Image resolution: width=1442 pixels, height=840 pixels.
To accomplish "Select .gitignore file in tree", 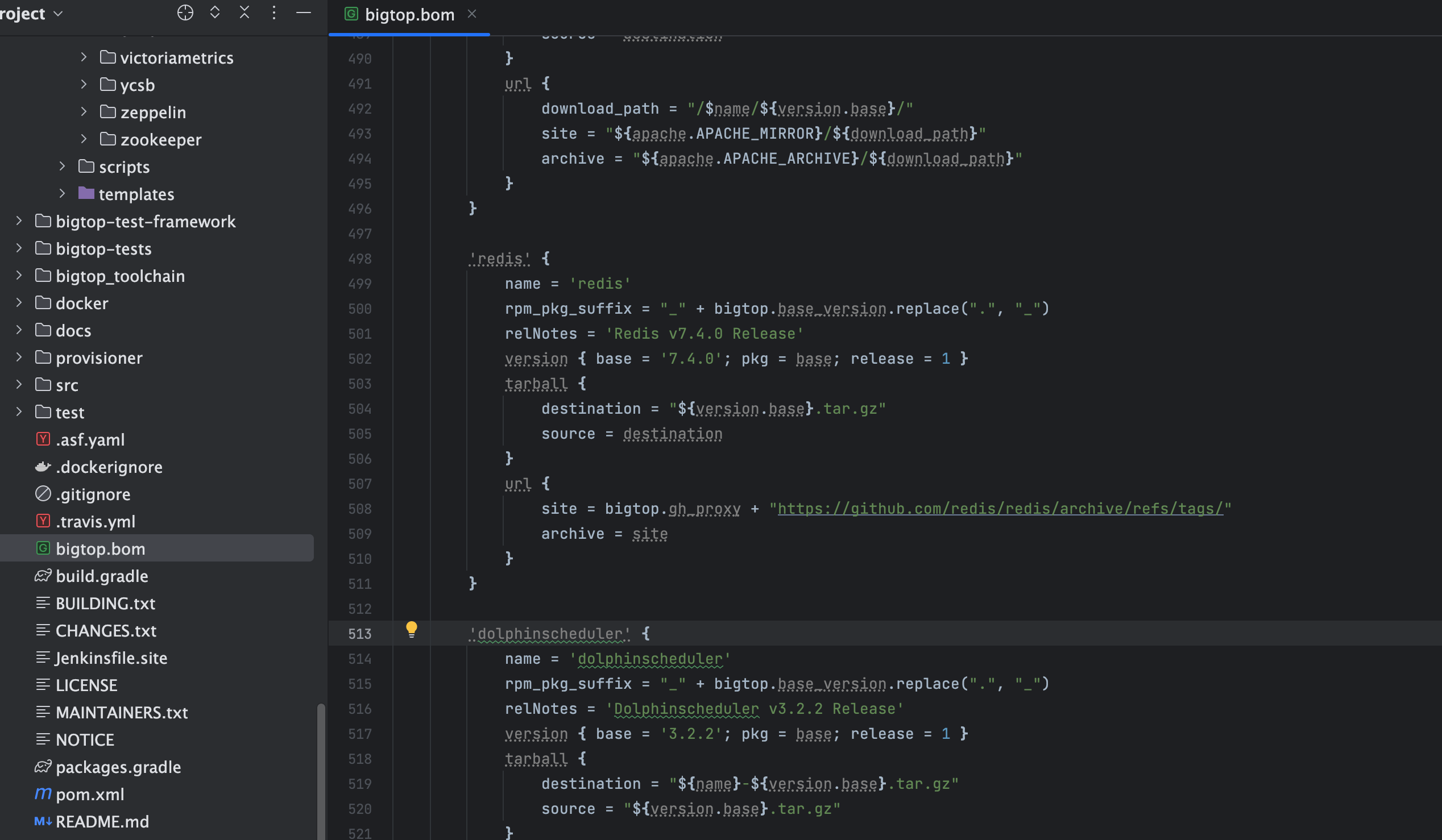I will (93, 494).
